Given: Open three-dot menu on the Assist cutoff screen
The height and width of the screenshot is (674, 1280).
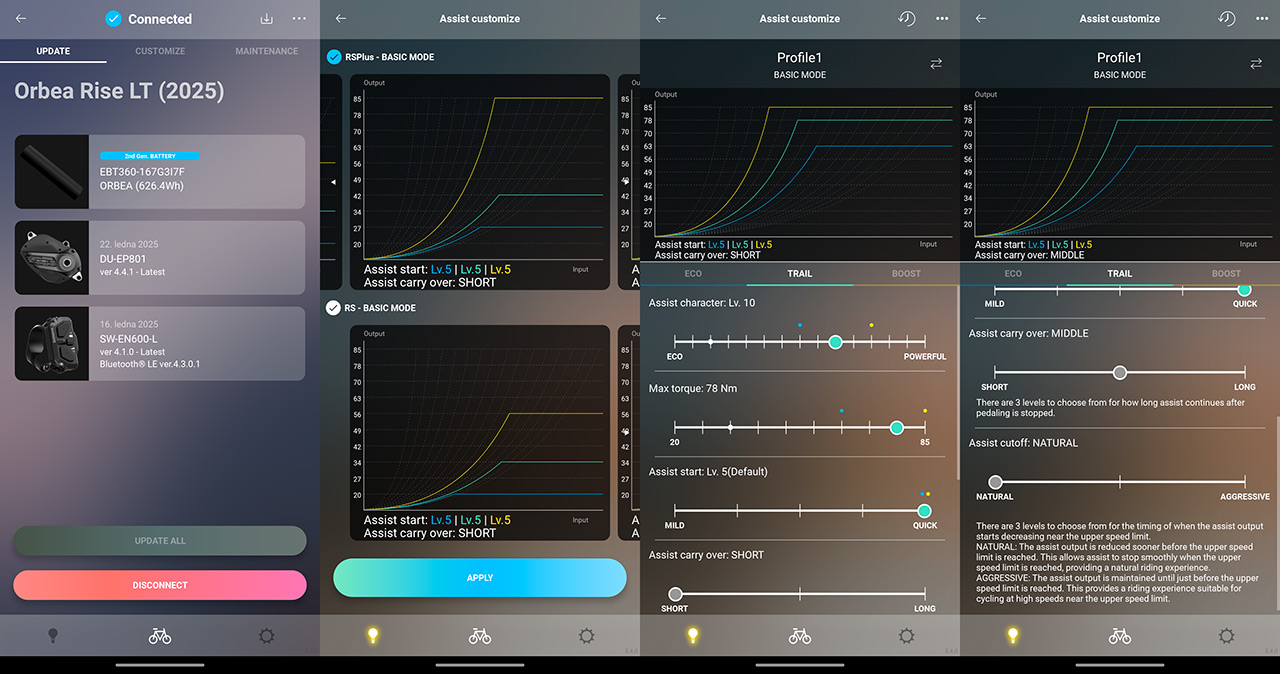Looking at the screenshot, I should click(1262, 19).
